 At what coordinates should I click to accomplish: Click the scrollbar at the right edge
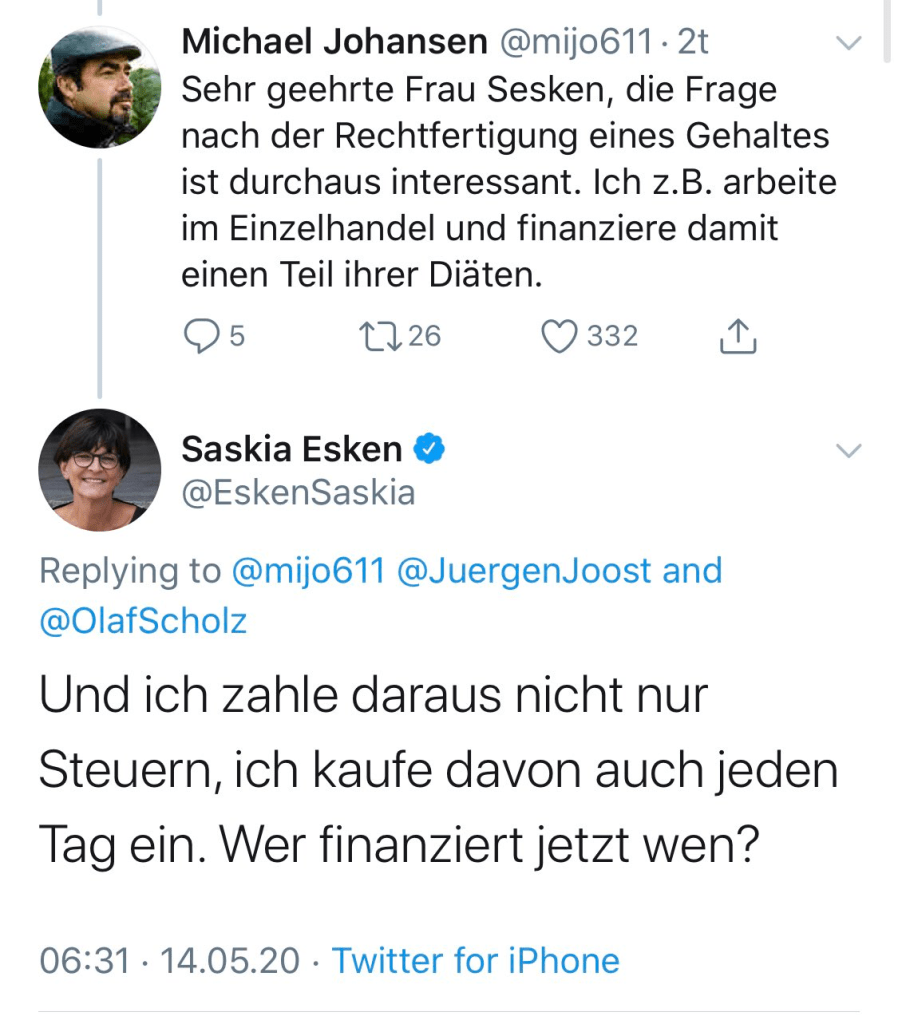(886, 30)
